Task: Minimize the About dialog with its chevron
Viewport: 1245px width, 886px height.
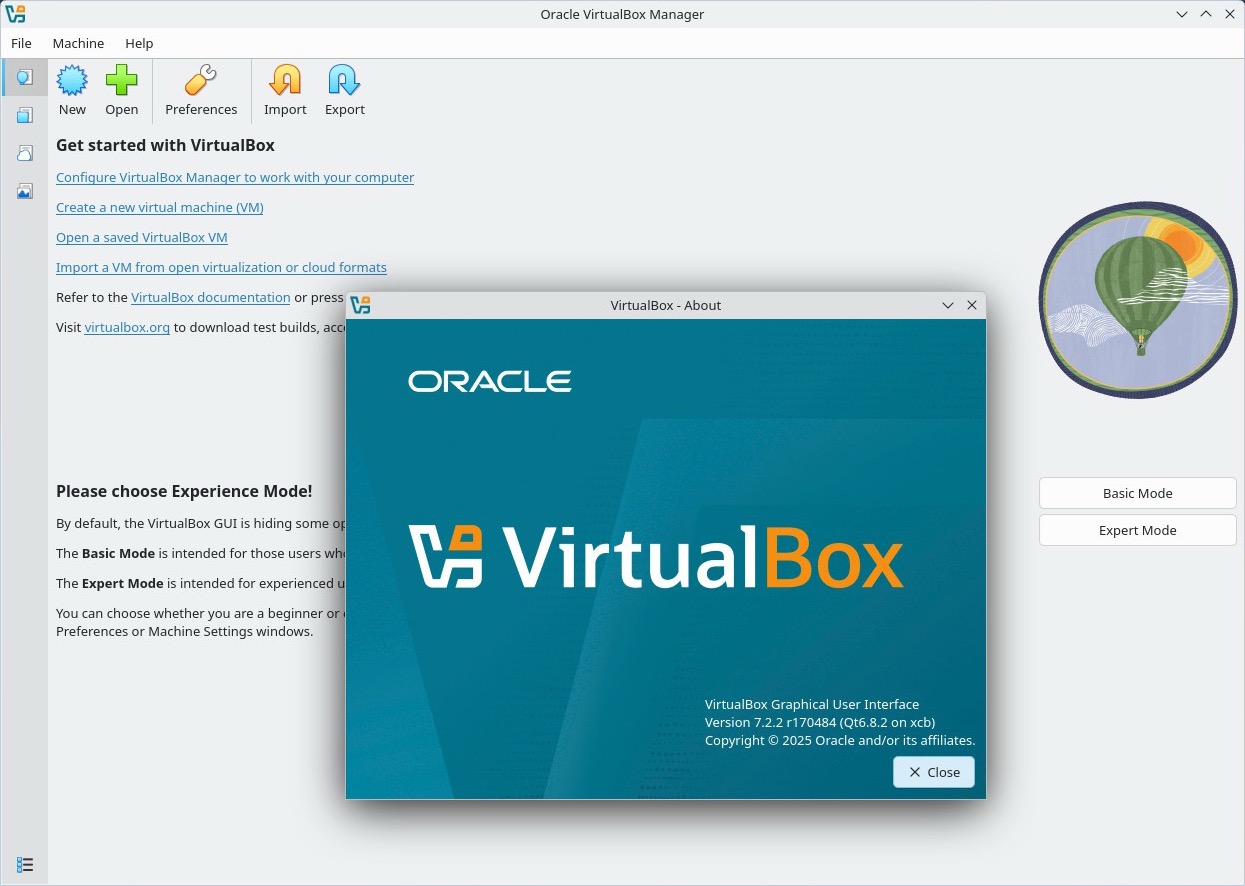Action: tap(948, 305)
